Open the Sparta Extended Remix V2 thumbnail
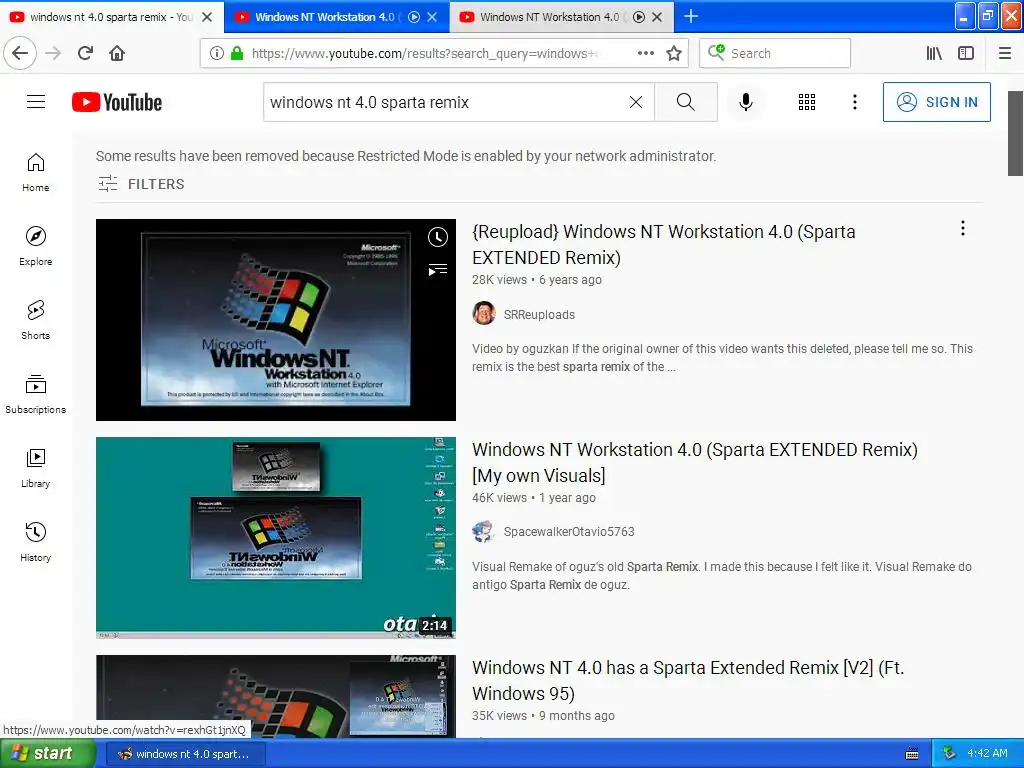Screen dimensions: 1024x768 click(x=276, y=696)
